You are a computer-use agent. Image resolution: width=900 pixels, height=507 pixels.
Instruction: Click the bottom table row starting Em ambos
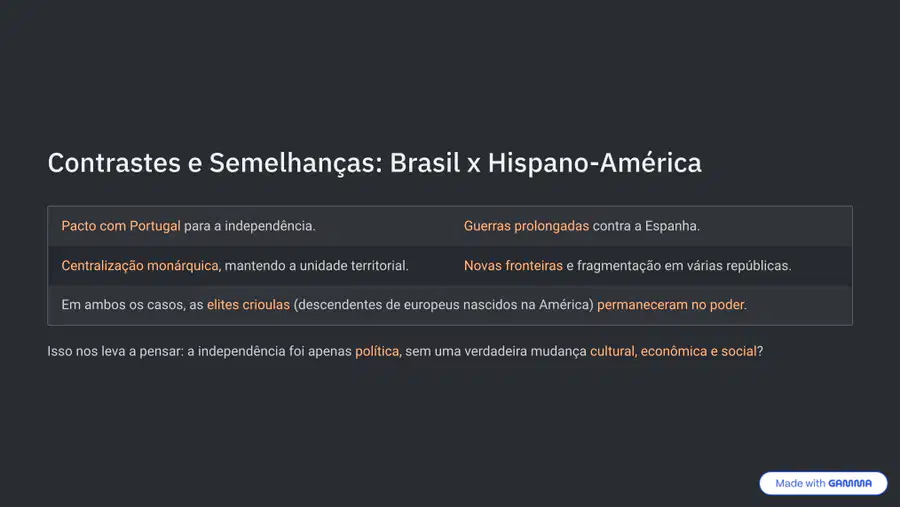coord(450,305)
